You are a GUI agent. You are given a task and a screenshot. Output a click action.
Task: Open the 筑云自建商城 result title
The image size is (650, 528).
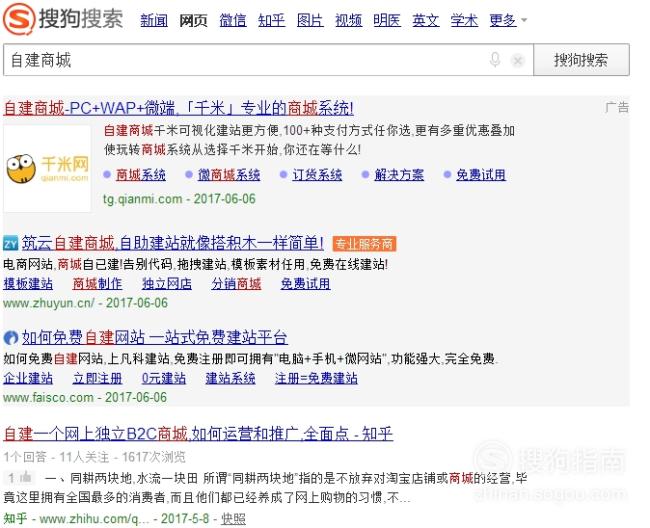172,243
